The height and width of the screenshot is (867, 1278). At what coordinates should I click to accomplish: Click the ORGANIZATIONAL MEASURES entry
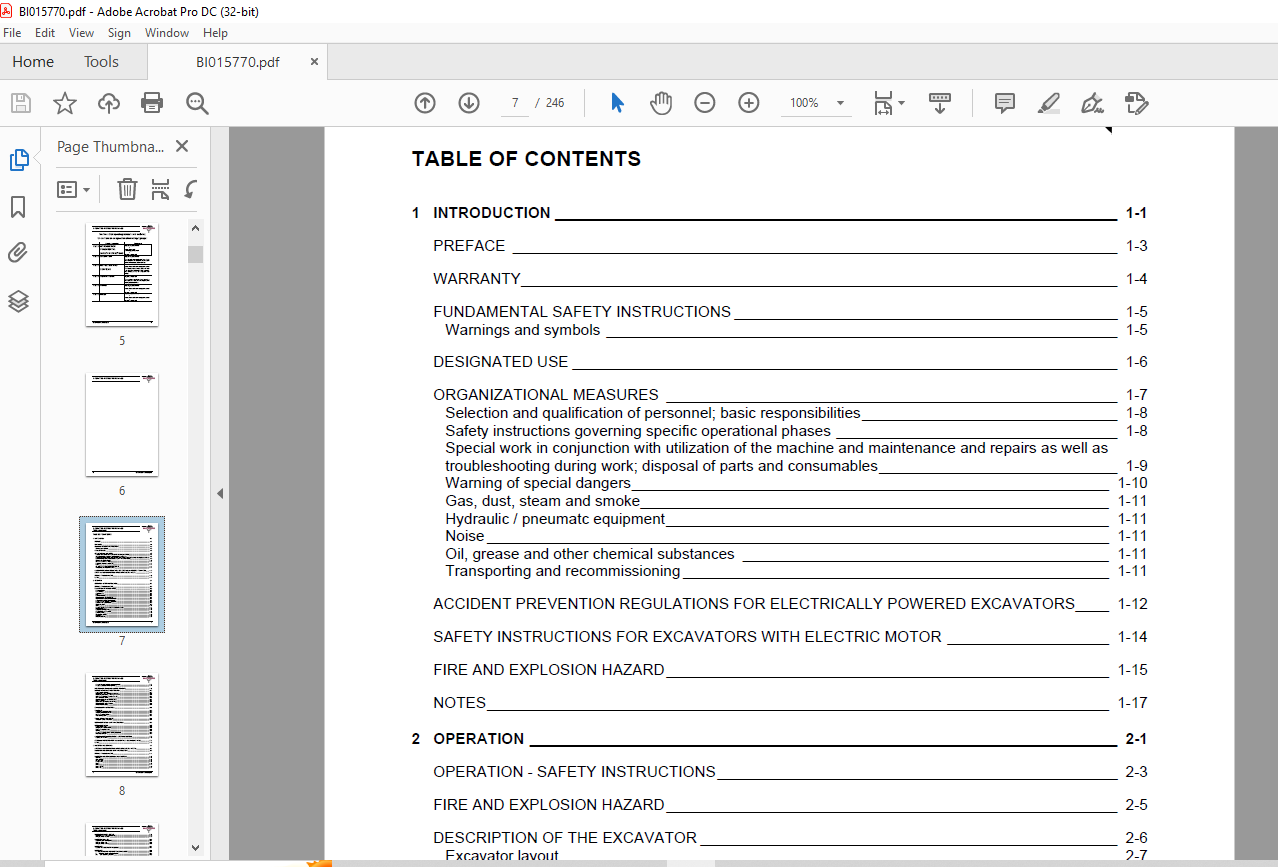coord(790,395)
